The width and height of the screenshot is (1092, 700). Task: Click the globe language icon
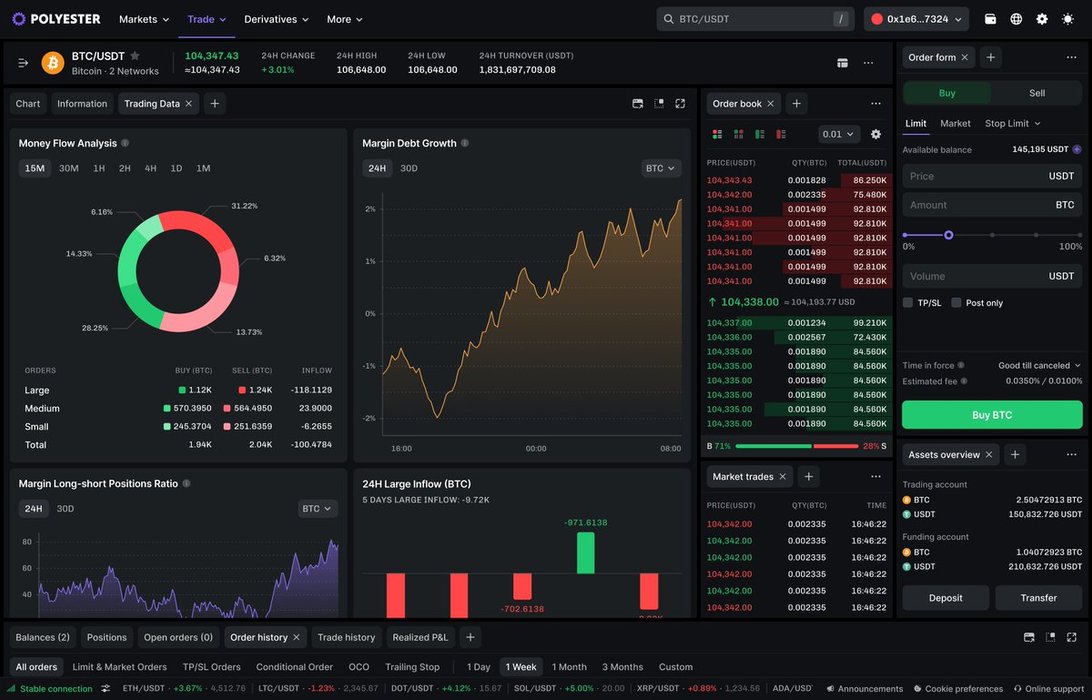tap(1016, 19)
